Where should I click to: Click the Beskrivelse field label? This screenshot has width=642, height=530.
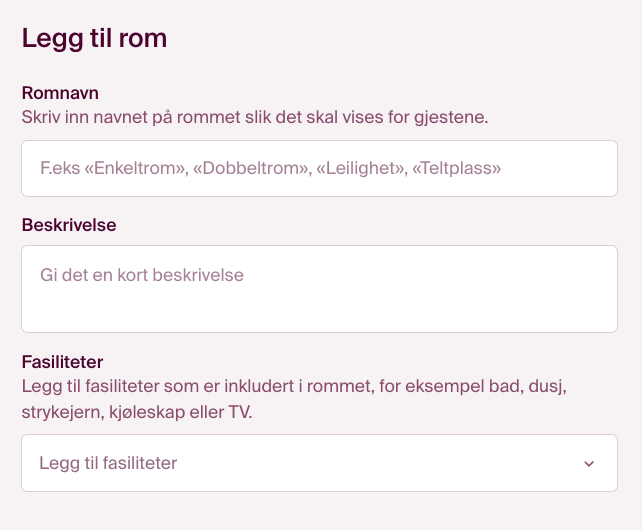click(69, 225)
